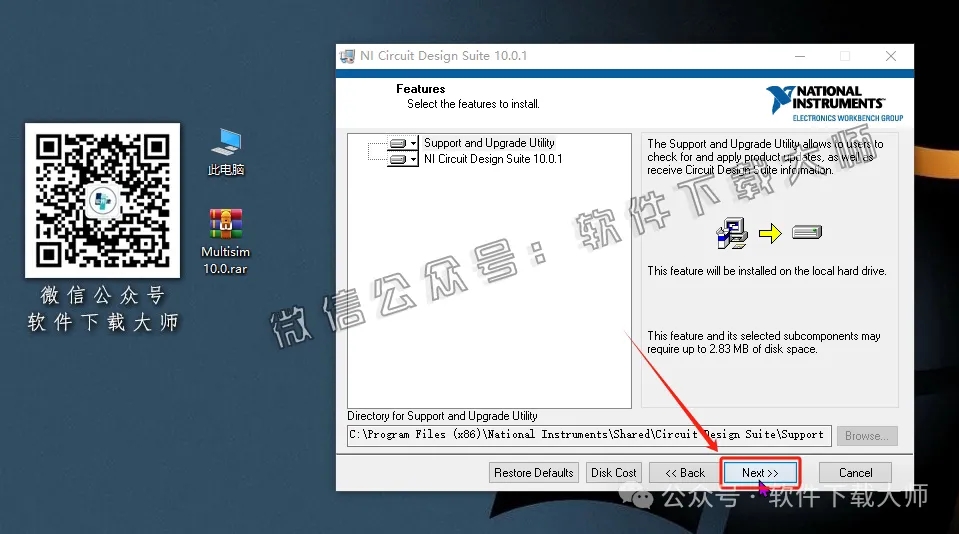Click the yellow arrow icon in the description pane
The width and height of the screenshot is (959, 534).
[x=769, y=233]
